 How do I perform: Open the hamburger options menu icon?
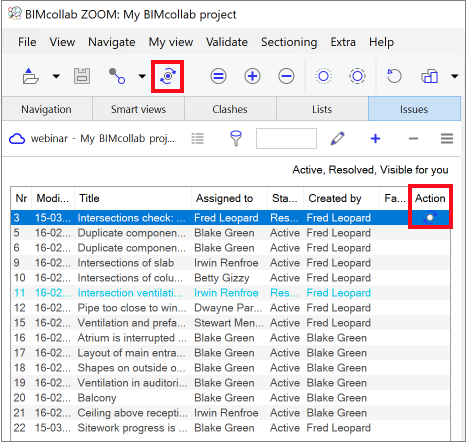click(447, 138)
